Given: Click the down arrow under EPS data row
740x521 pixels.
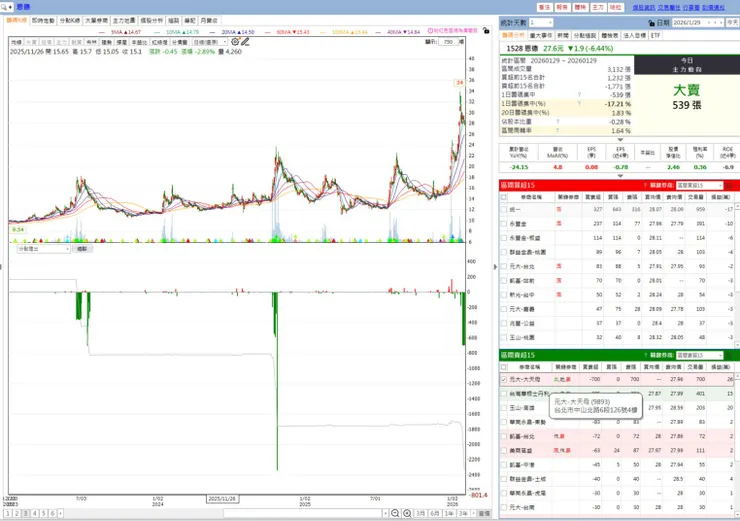Looking at the screenshot, I should coord(620,176).
